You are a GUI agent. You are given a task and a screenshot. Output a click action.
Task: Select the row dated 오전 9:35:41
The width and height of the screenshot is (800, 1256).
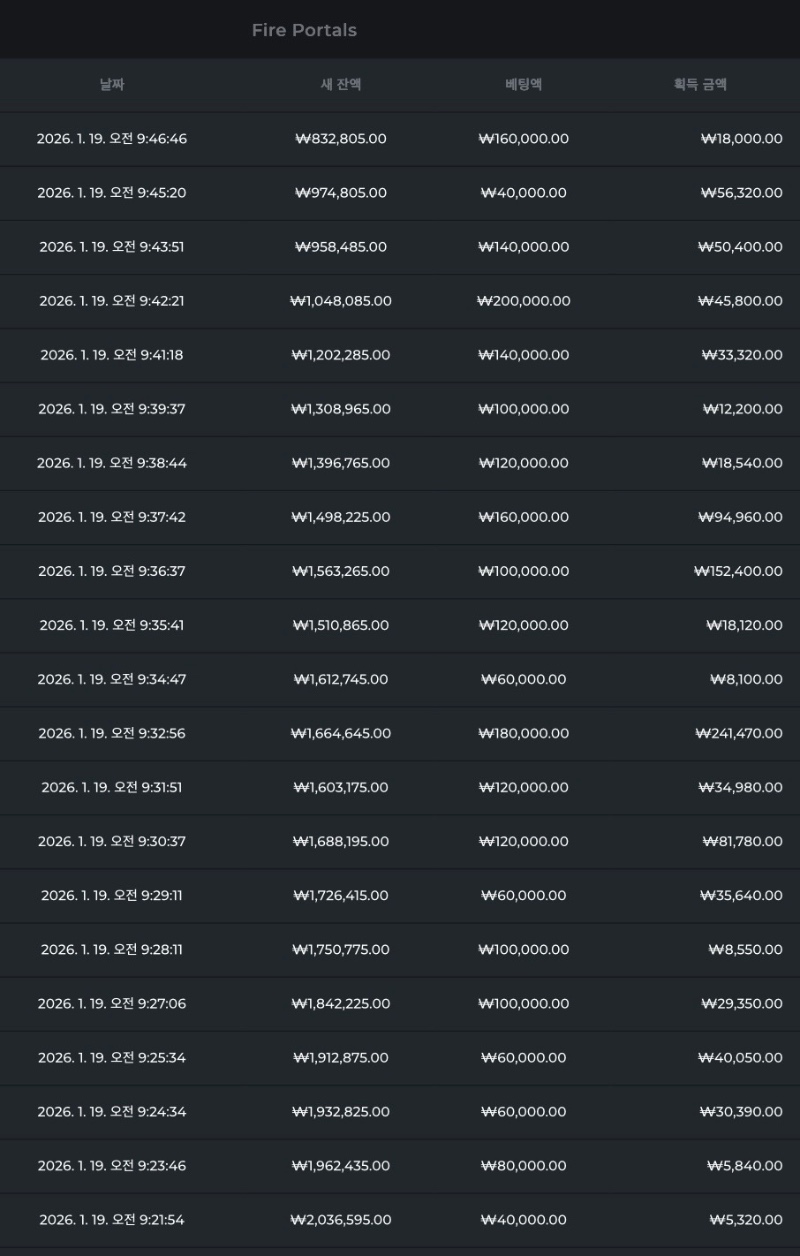[x=112, y=625]
